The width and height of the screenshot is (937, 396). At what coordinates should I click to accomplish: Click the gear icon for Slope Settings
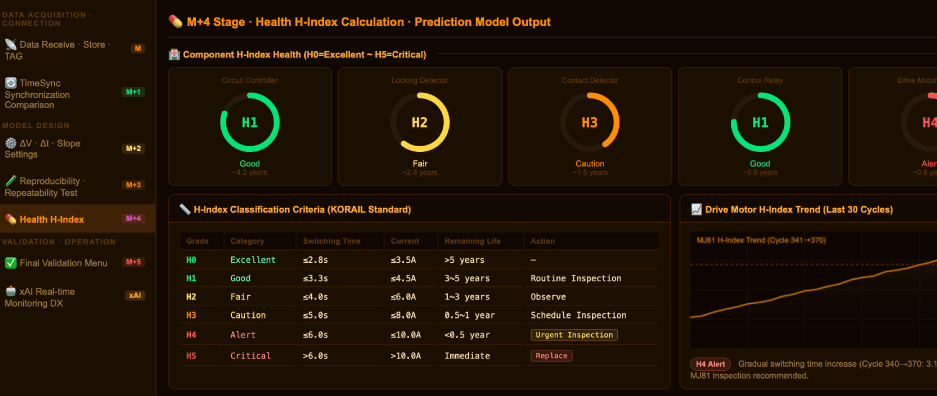tap(11, 143)
